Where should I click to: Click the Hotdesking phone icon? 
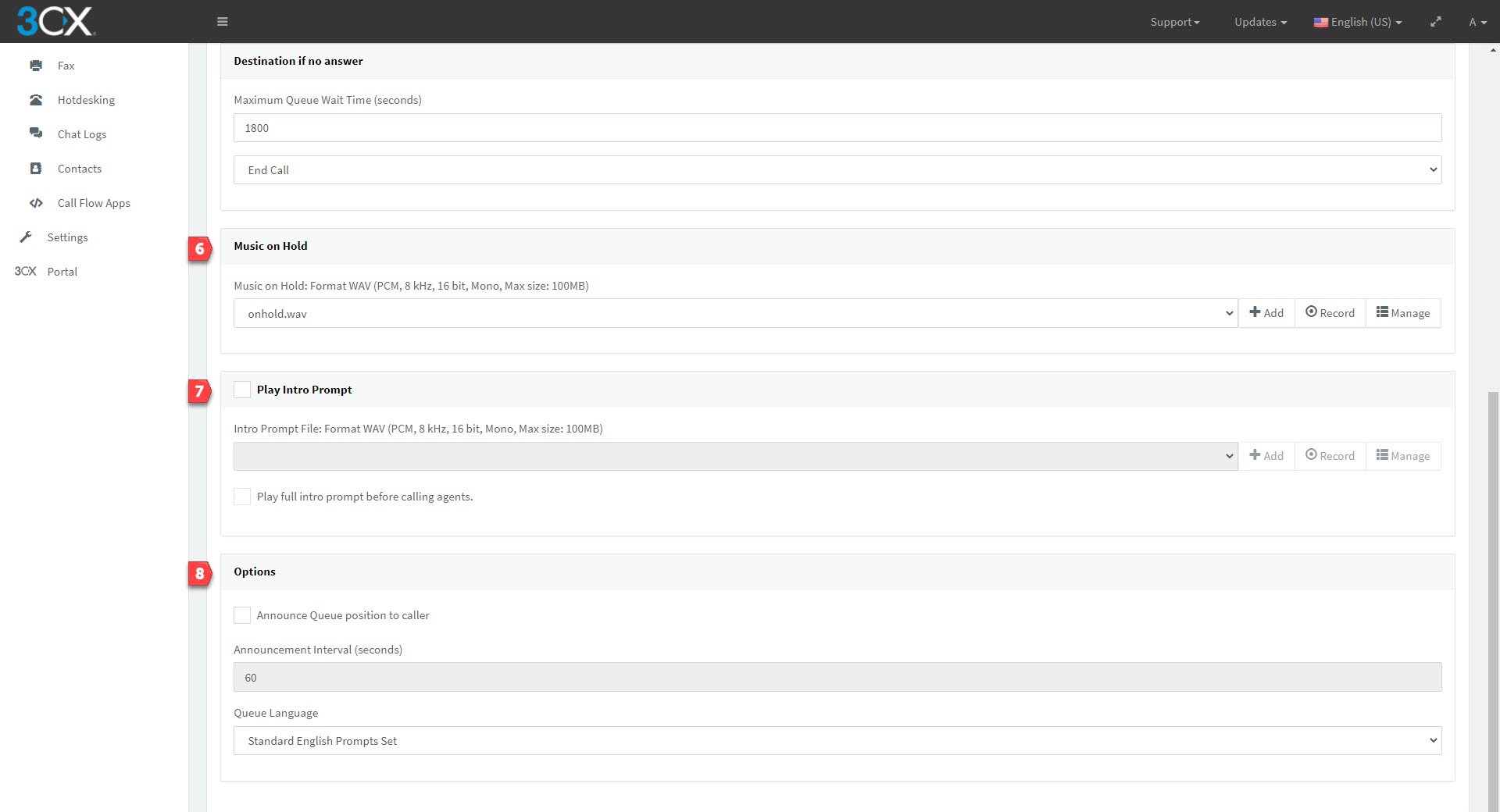point(36,100)
